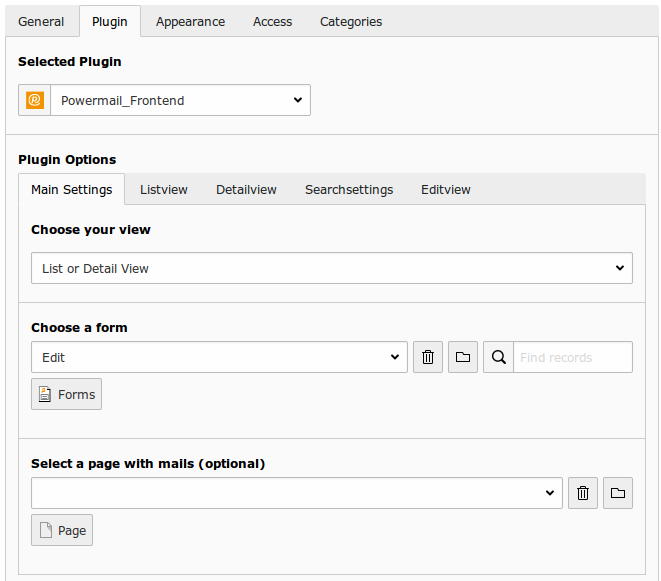Expand the Choose your view dropdown

point(331,268)
